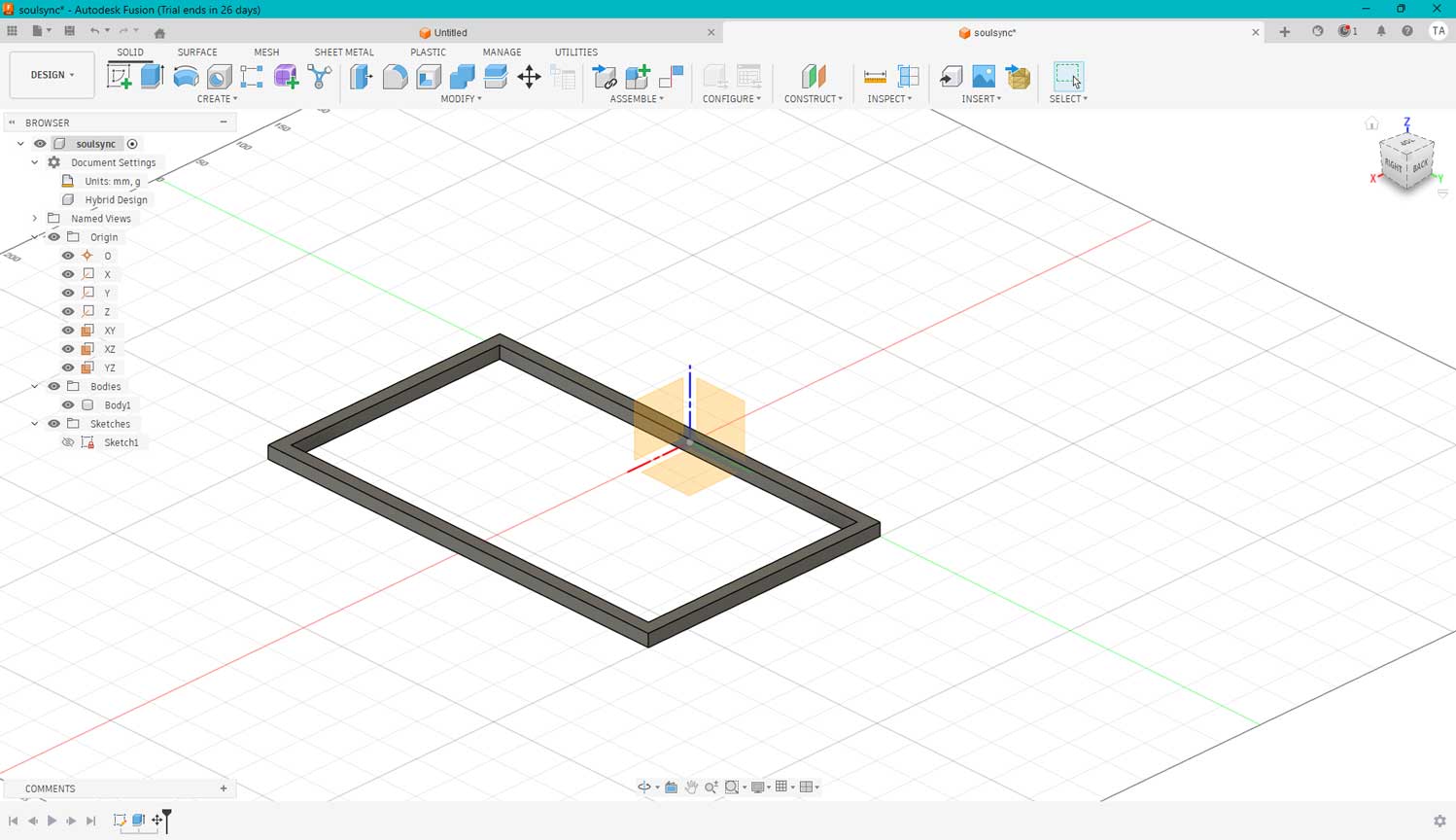Select the Press Pull tool
This screenshot has height=840, width=1456.
pyautogui.click(x=362, y=77)
